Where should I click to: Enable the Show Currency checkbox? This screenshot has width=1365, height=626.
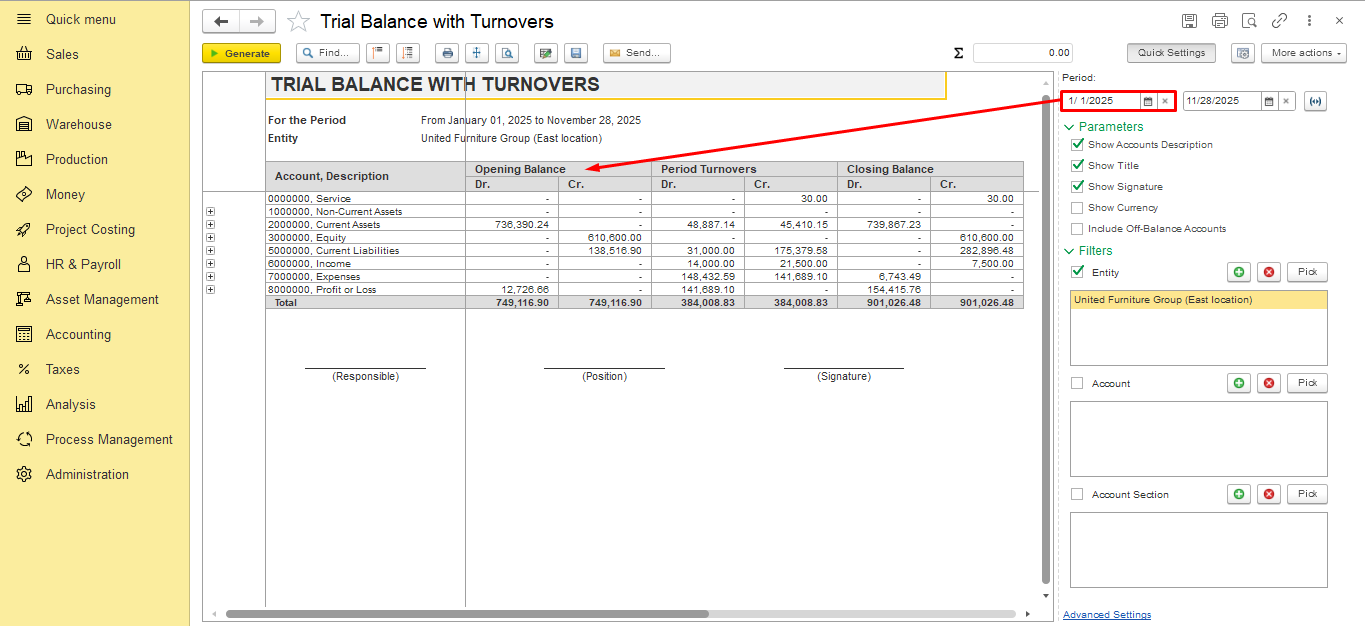click(x=1077, y=208)
